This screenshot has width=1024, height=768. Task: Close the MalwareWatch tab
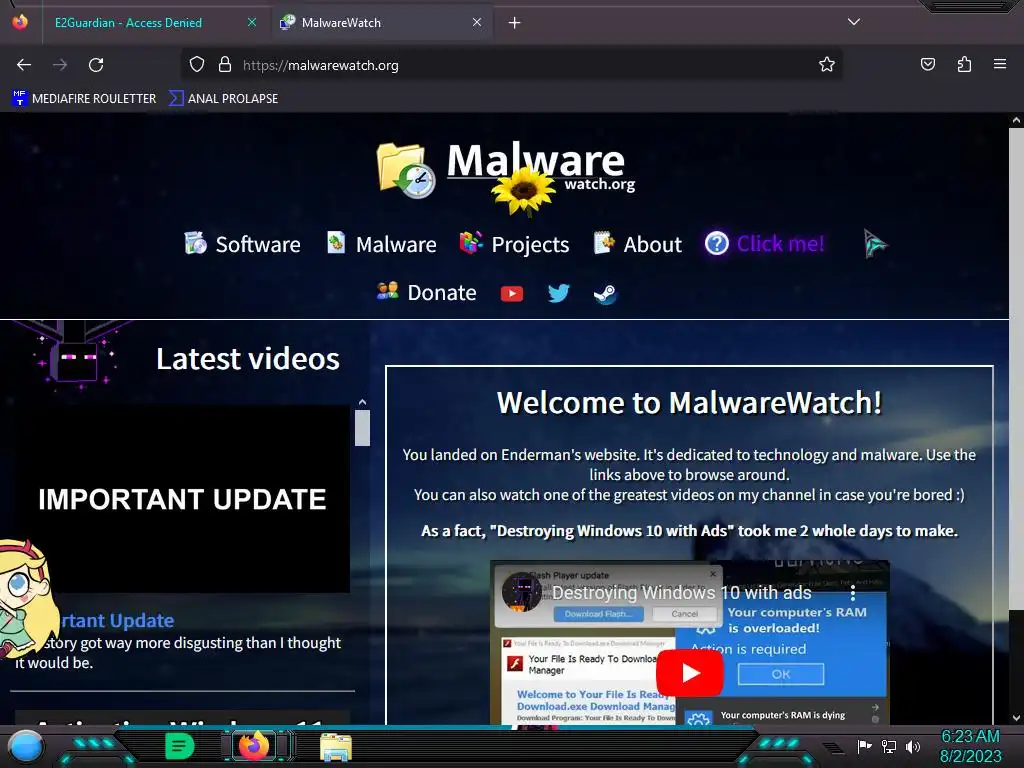click(x=477, y=22)
